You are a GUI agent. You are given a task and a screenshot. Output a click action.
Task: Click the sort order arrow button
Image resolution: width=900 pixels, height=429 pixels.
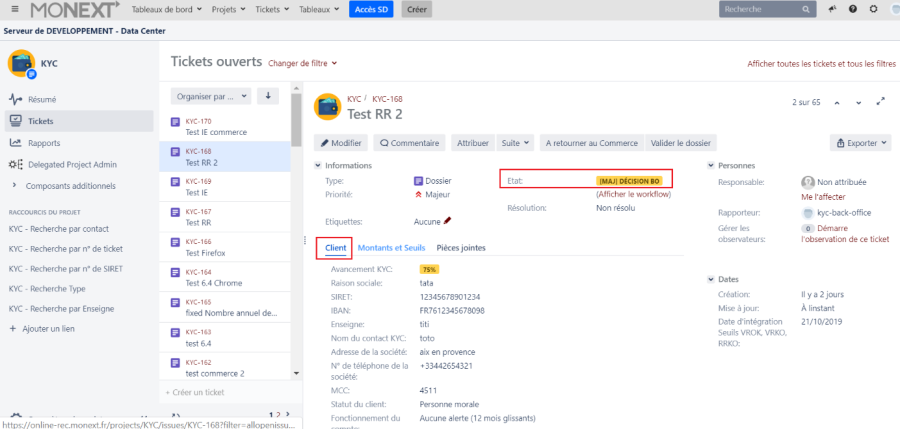(268, 96)
